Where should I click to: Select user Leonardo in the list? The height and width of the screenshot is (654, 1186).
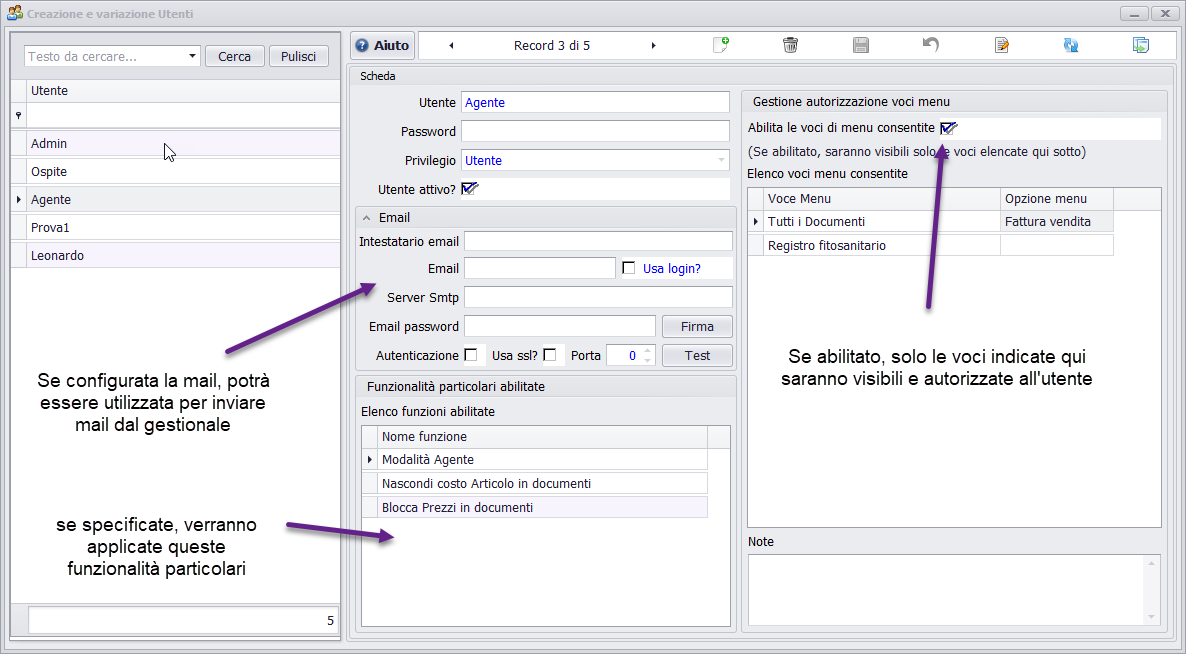tap(58, 256)
